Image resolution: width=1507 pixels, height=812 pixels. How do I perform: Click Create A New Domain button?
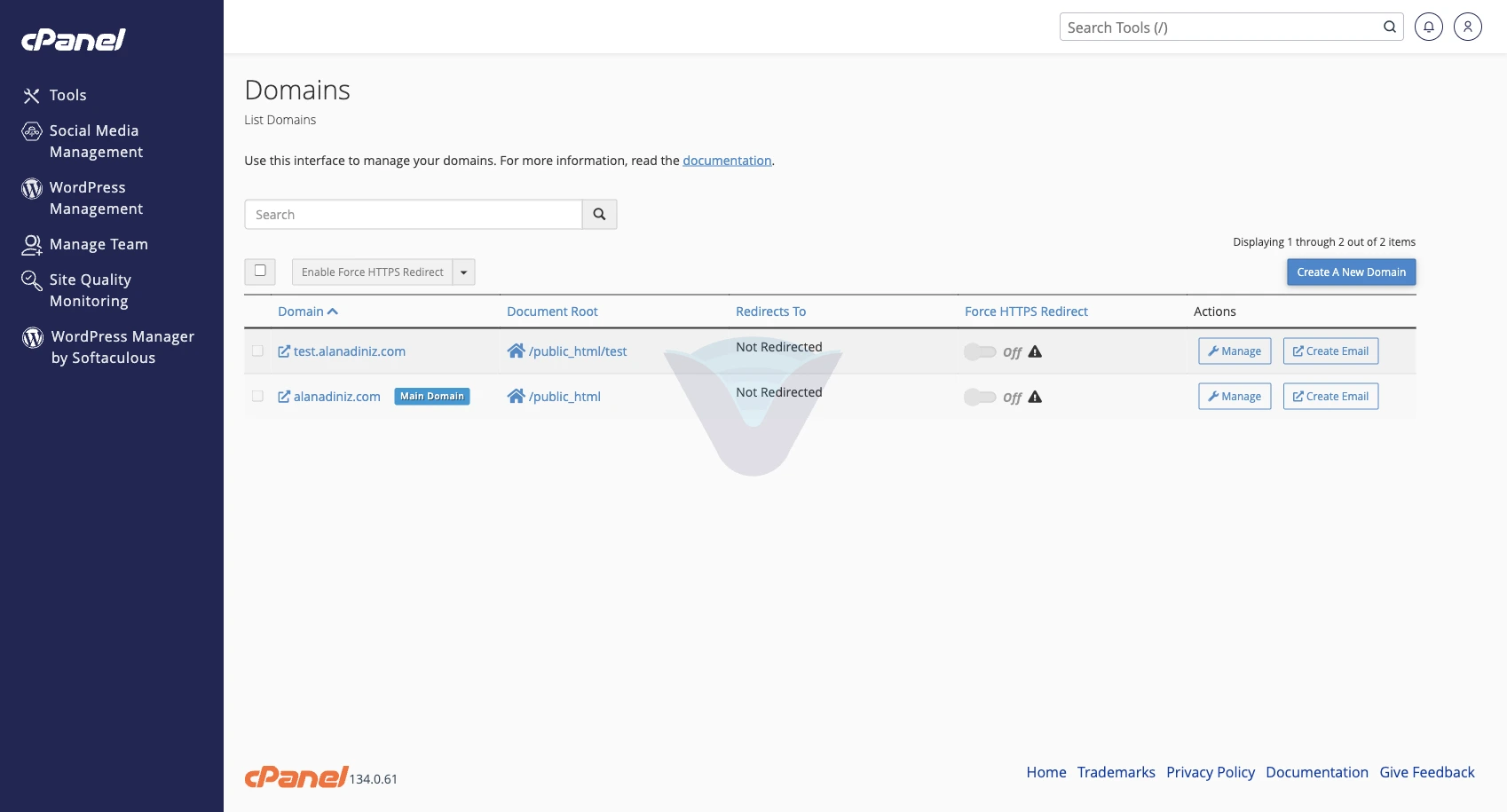1351,272
